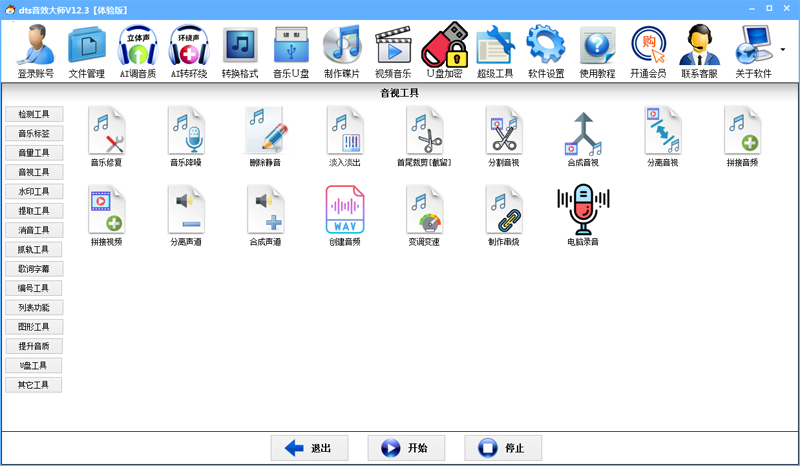Click 开通会员 membership purchase icon

click(x=648, y=52)
